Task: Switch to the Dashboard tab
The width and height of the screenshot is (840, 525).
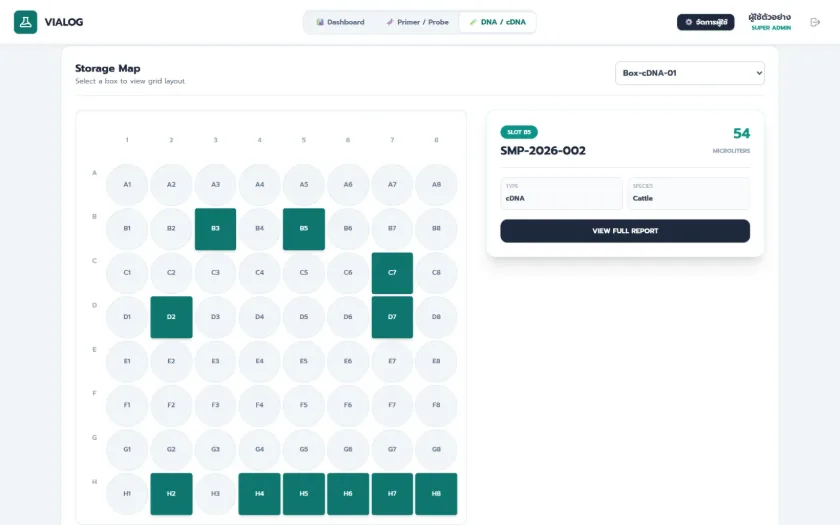Action: 340,22
